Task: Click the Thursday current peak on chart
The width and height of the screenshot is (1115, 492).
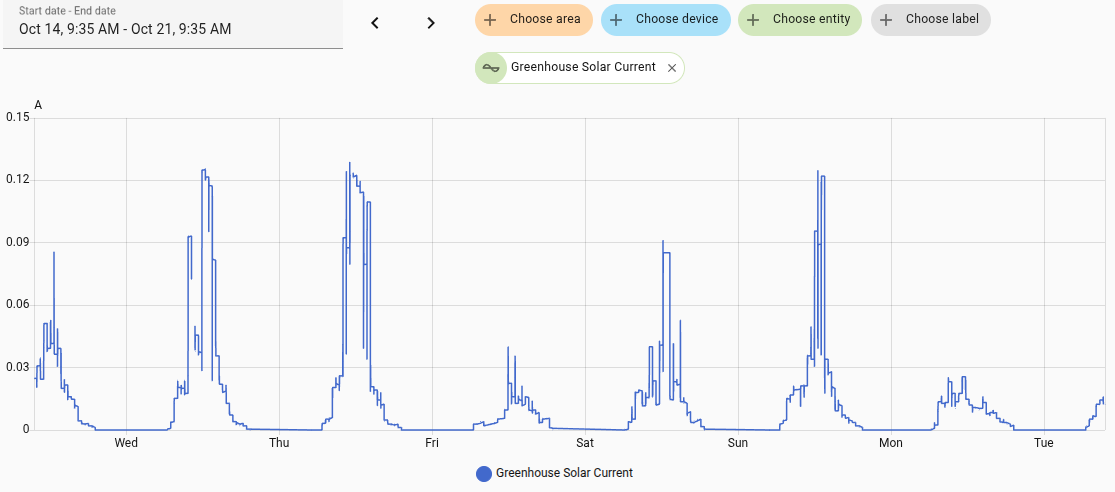Action: pyautogui.click(x=349, y=164)
